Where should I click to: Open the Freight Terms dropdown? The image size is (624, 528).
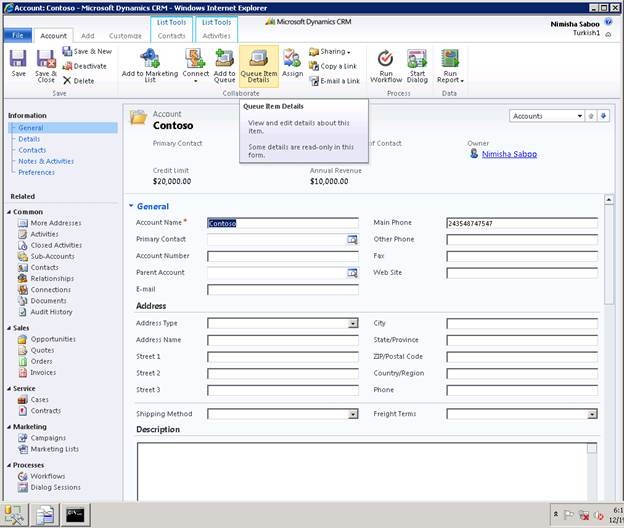pos(592,414)
